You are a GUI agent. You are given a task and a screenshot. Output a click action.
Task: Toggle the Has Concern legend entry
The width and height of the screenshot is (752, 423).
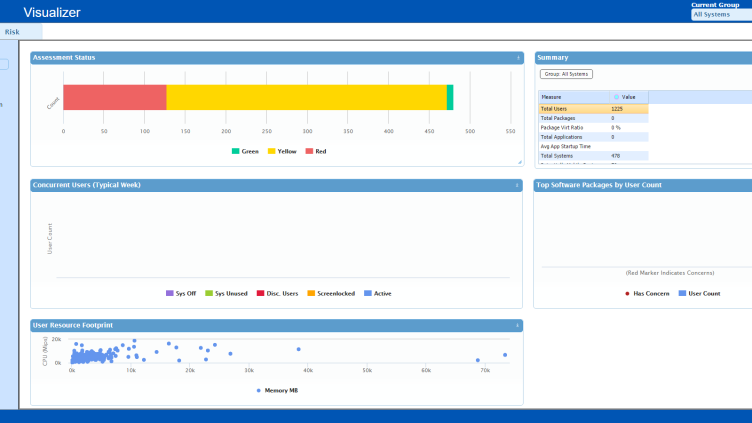point(647,294)
